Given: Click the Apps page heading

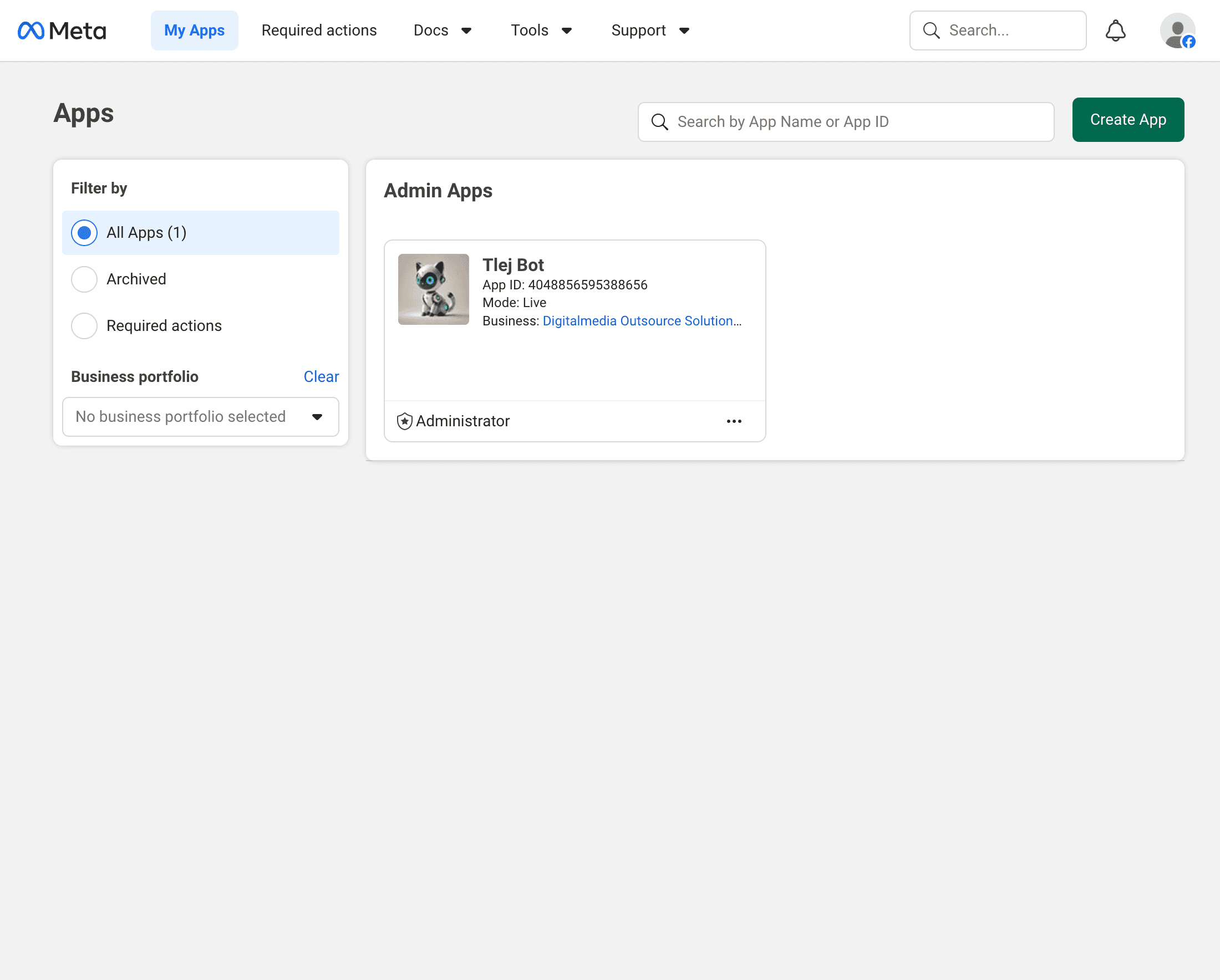Looking at the screenshot, I should click(84, 113).
